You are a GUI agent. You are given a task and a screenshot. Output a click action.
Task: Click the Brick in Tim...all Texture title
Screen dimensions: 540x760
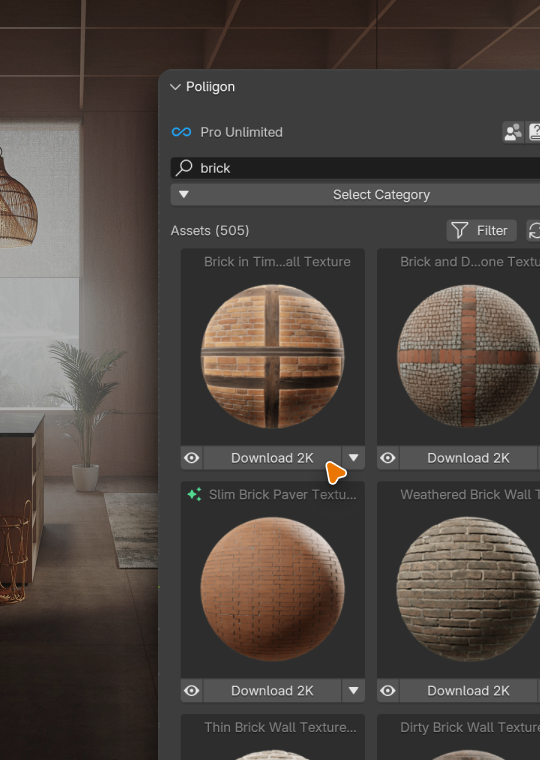point(277,262)
